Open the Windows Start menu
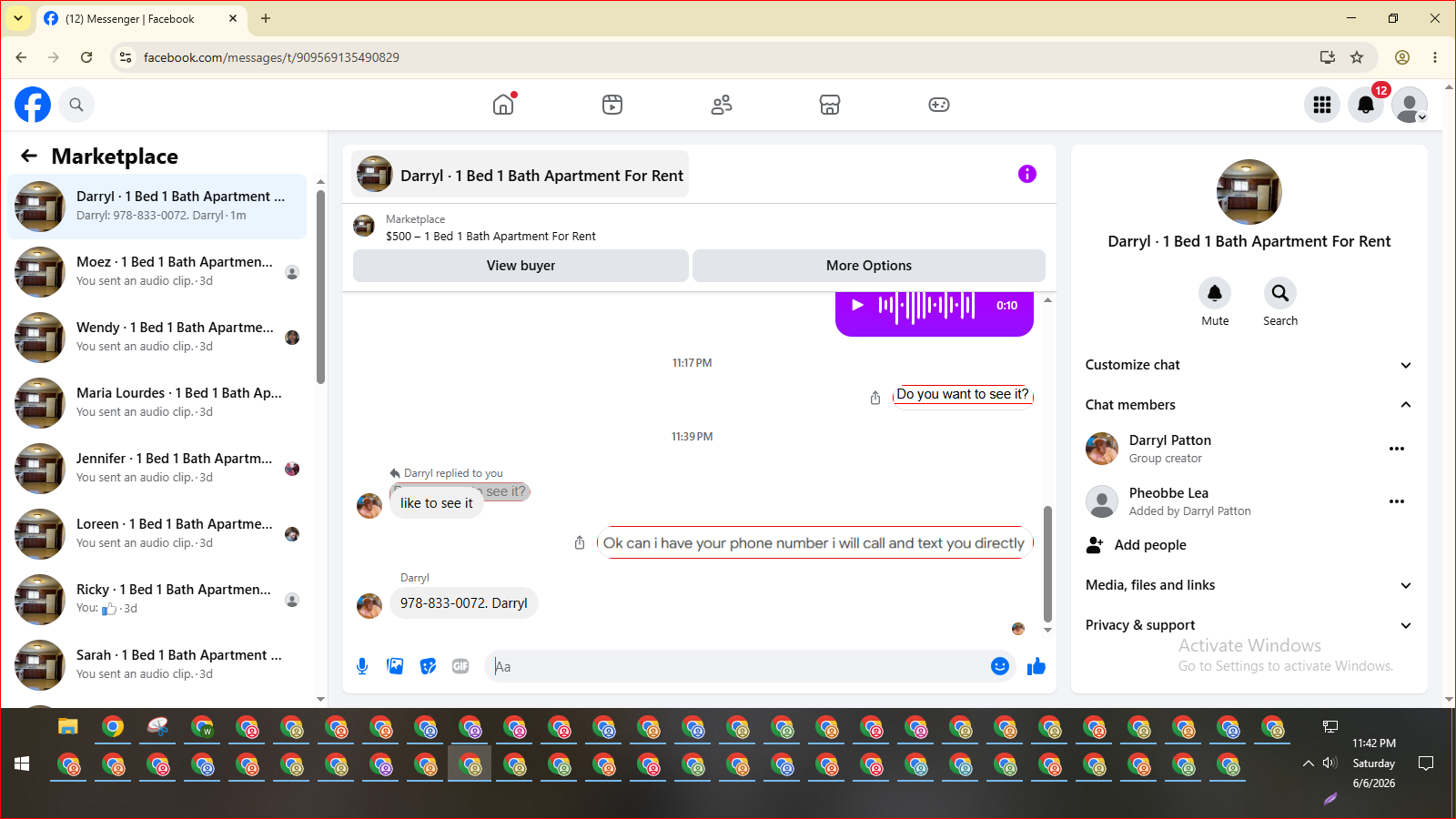 tap(22, 763)
